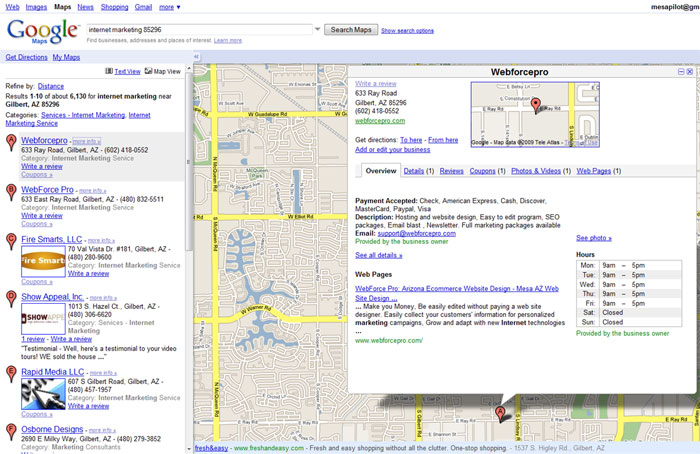Viewport: 700px width, 454px height.
Task: Click Write a review in info window
Action: pyautogui.click(x=375, y=83)
